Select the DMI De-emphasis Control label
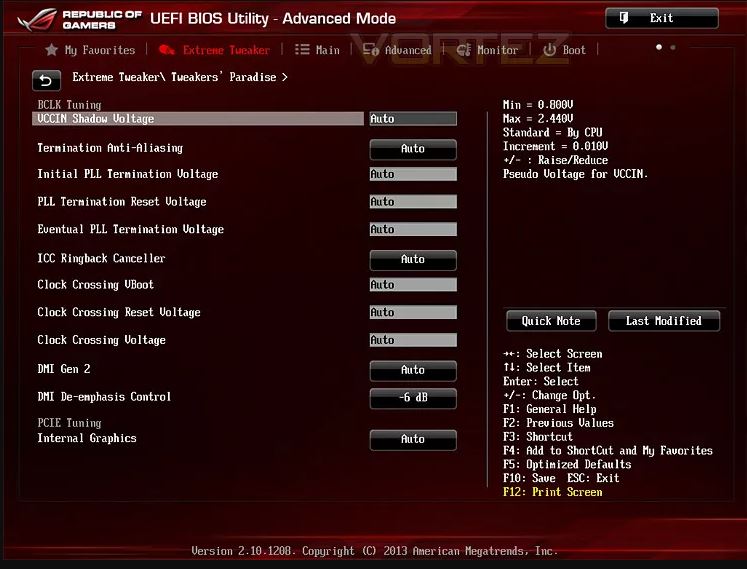Image resolution: width=747 pixels, height=569 pixels. [x=104, y=396]
